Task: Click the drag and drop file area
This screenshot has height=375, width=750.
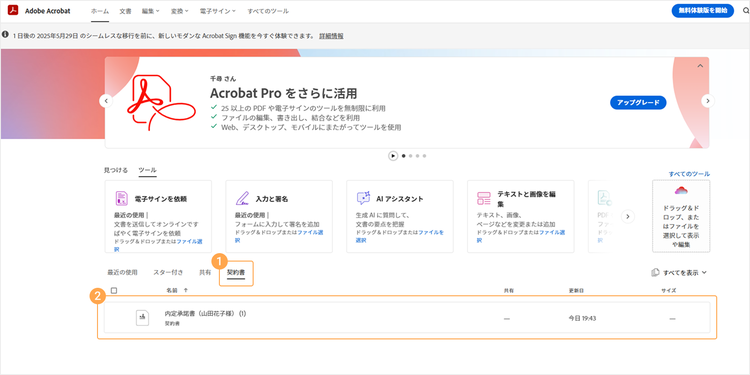Action: (681, 216)
